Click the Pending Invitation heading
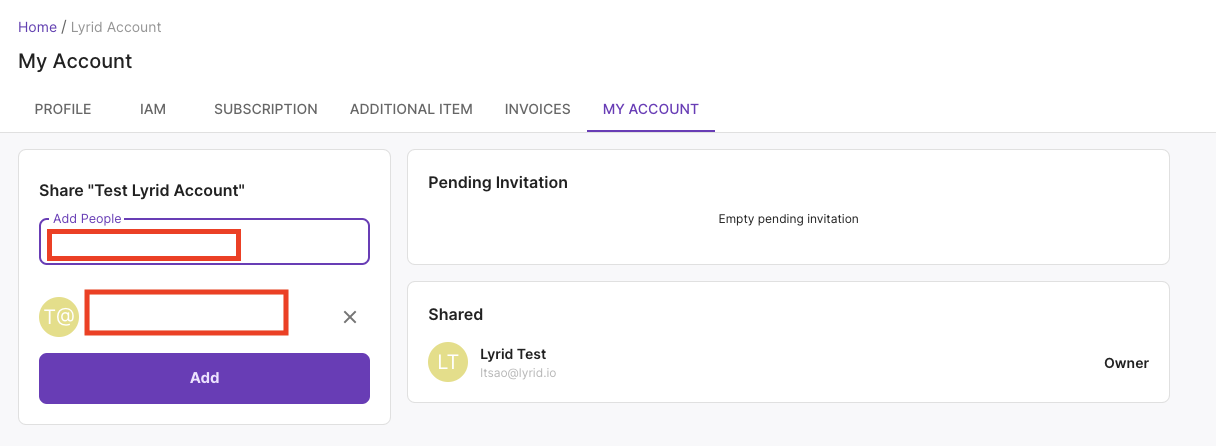The image size is (1216, 446). (498, 182)
